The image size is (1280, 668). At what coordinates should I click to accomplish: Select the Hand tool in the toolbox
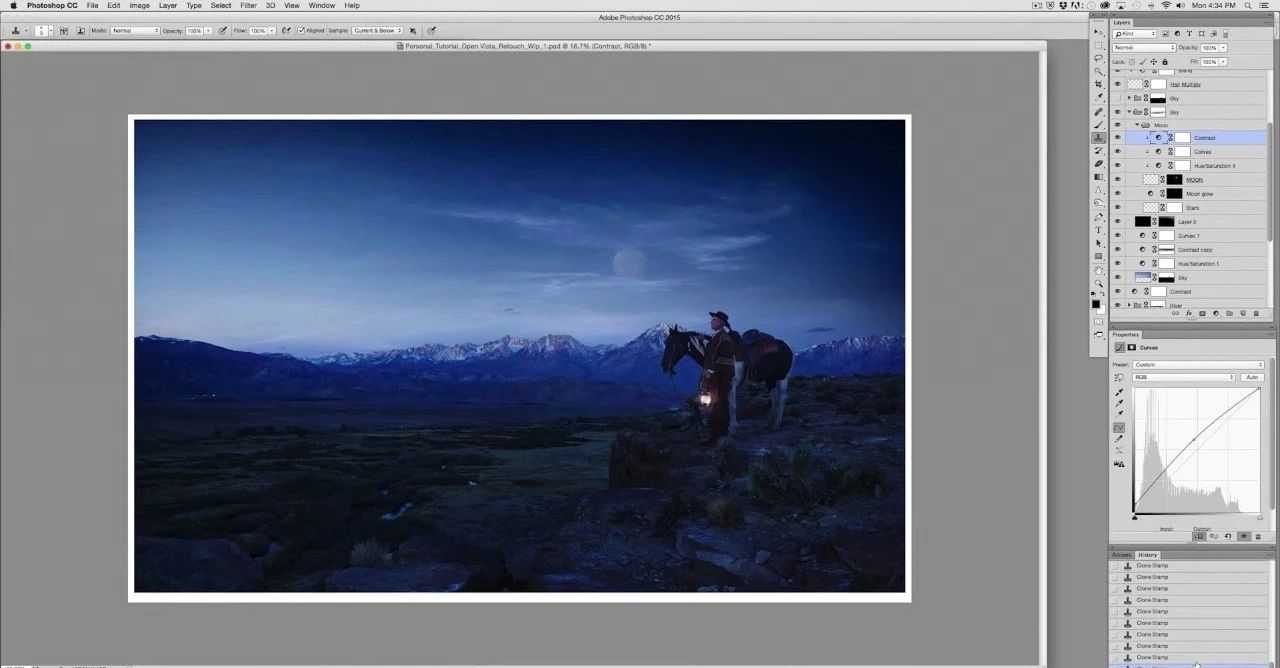[1099, 270]
